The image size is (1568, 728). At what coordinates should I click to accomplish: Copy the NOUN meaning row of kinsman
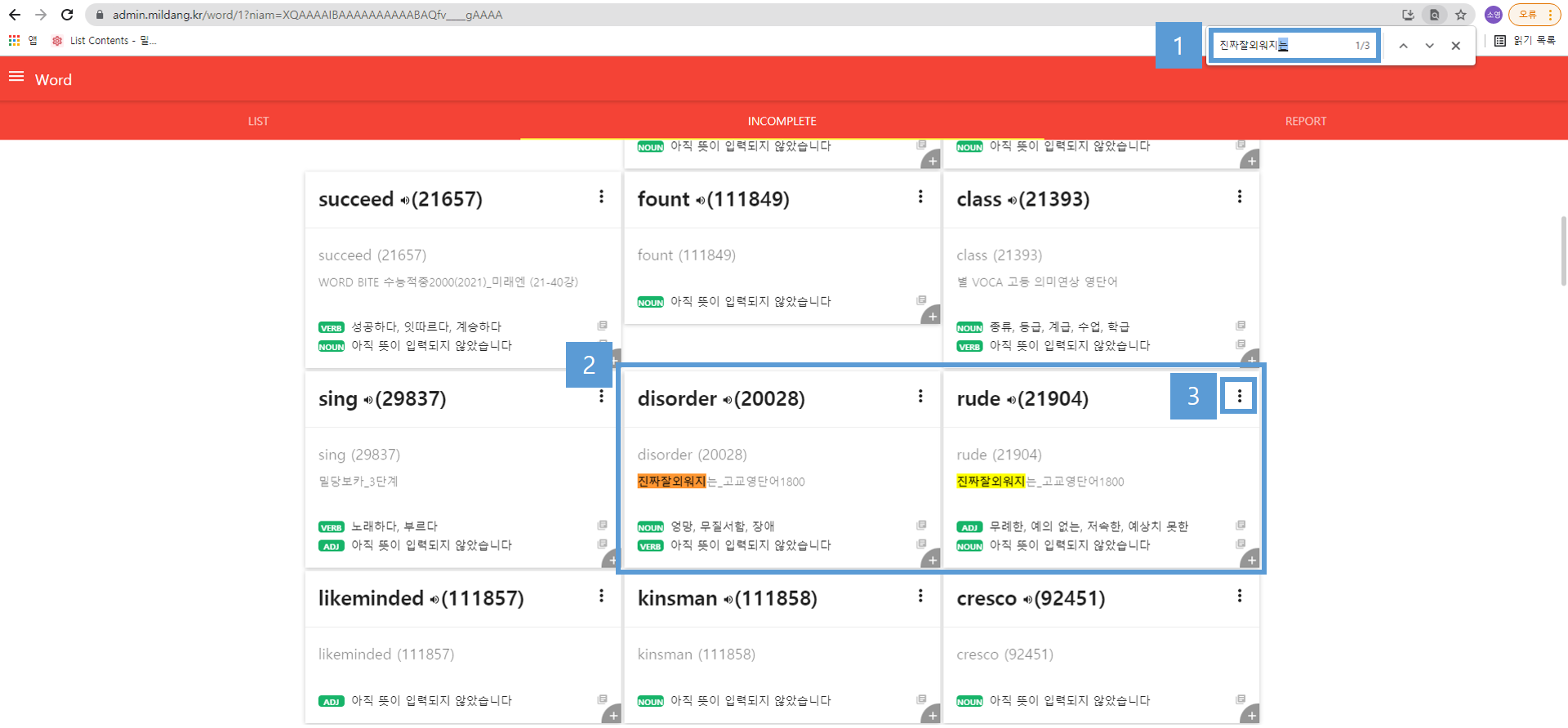pyautogui.click(x=921, y=699)
